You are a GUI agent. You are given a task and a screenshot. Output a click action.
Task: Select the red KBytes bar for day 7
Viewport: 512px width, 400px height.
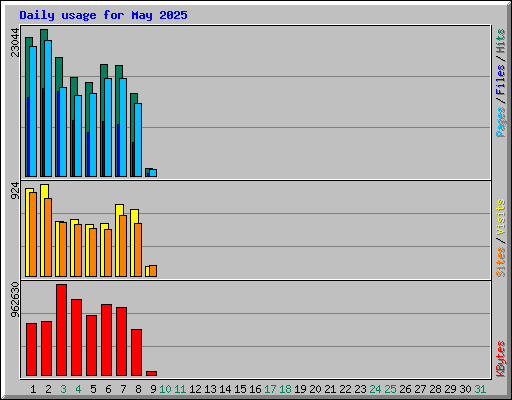click(x=121, y=341)
